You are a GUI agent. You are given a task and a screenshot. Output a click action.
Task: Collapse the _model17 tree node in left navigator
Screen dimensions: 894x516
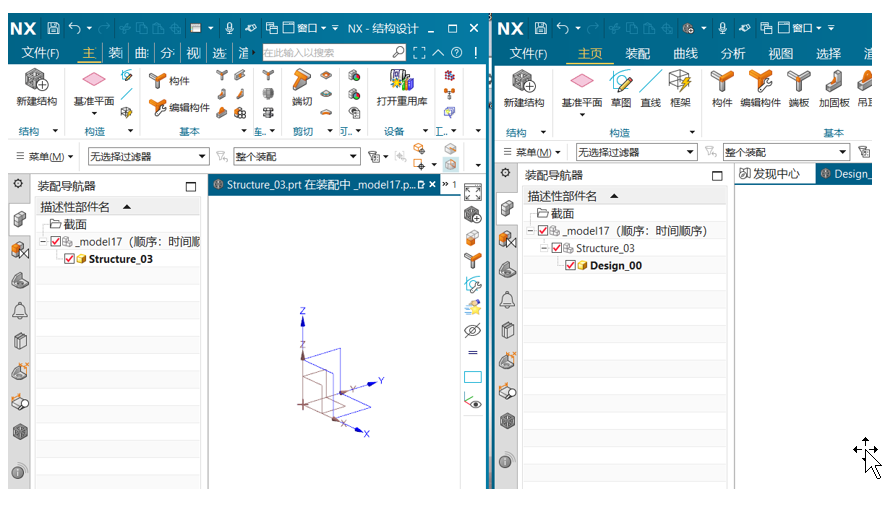coord(42,242)
